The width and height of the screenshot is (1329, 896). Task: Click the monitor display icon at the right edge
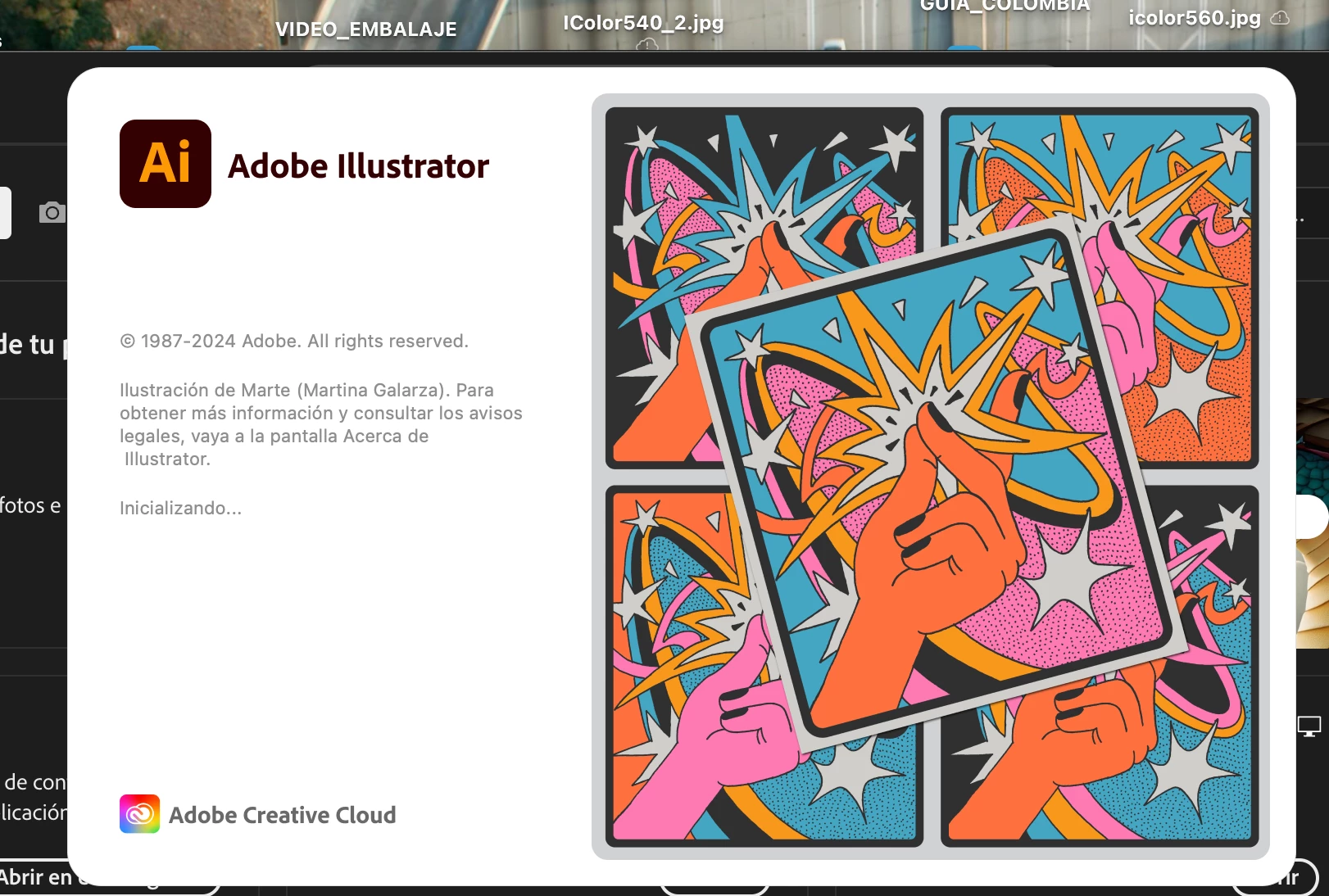[x=1309, y=726]
